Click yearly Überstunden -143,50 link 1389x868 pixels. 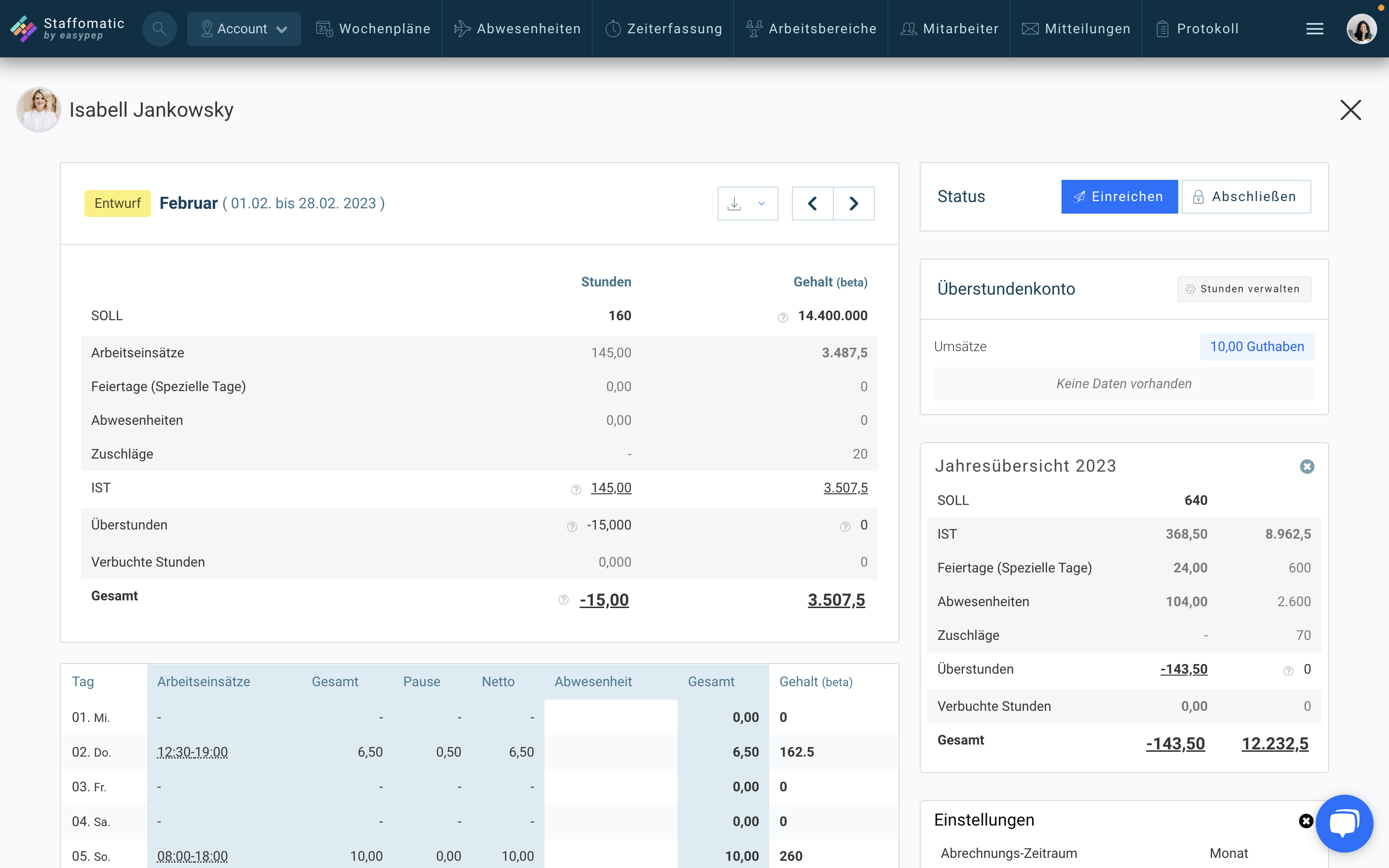[1184, 669]
